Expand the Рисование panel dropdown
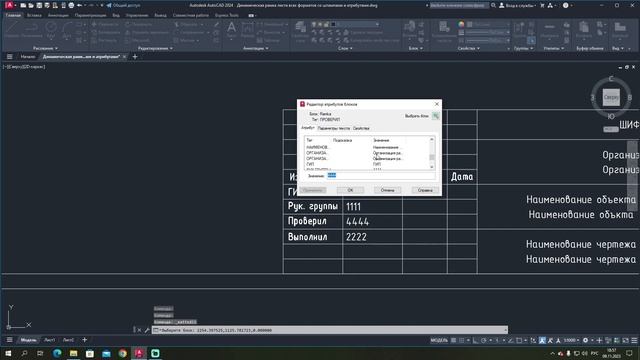 pos(45,48)
